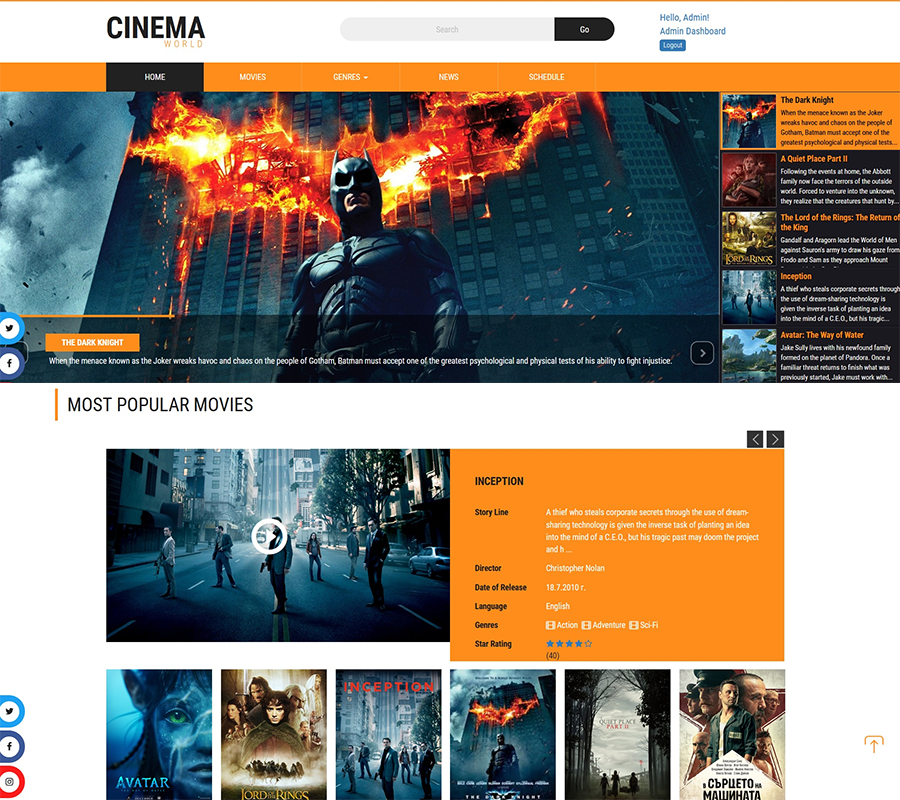This screenshot has width=900, height=800.
Task: Click the Action genre icon
Action: pyautogui.click(x=550, y=625)
